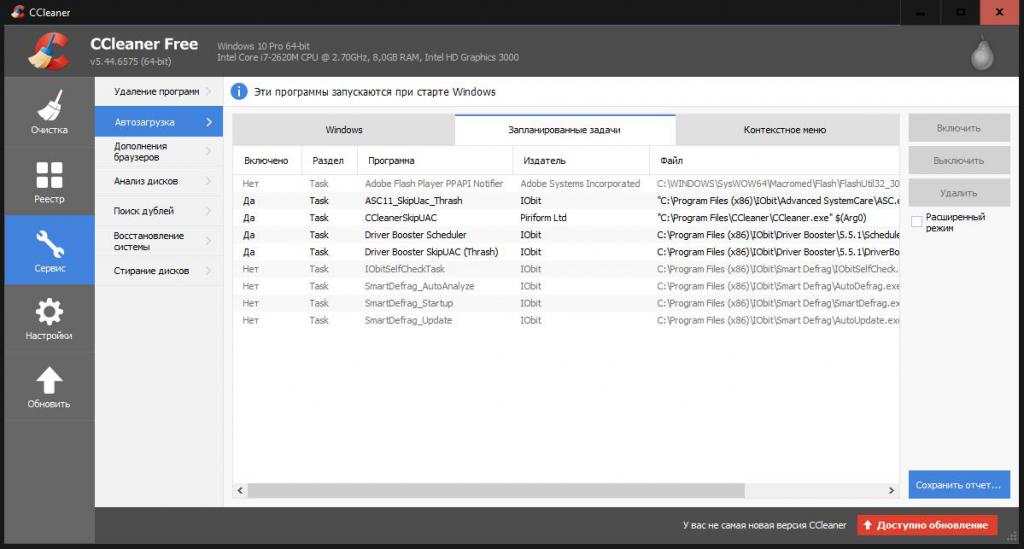Image resolution: width=1024 pixels, height=549 pixels.
Task: Expand Удаление программ chevron
Action: pos(209,91)
